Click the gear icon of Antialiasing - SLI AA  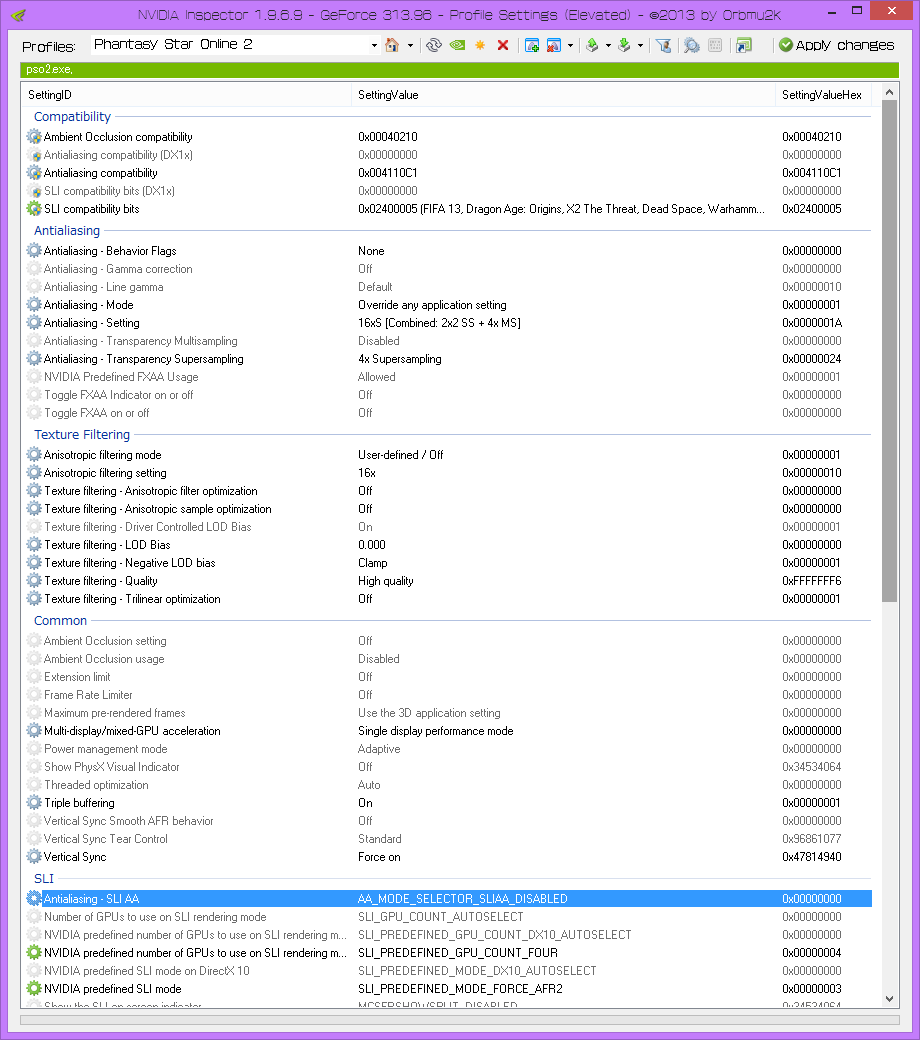point(34,899)
